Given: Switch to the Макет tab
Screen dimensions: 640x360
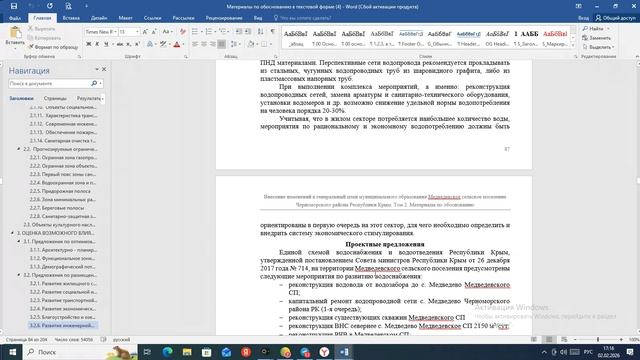Looking at the screenshot, I should (x=125, y=18).
